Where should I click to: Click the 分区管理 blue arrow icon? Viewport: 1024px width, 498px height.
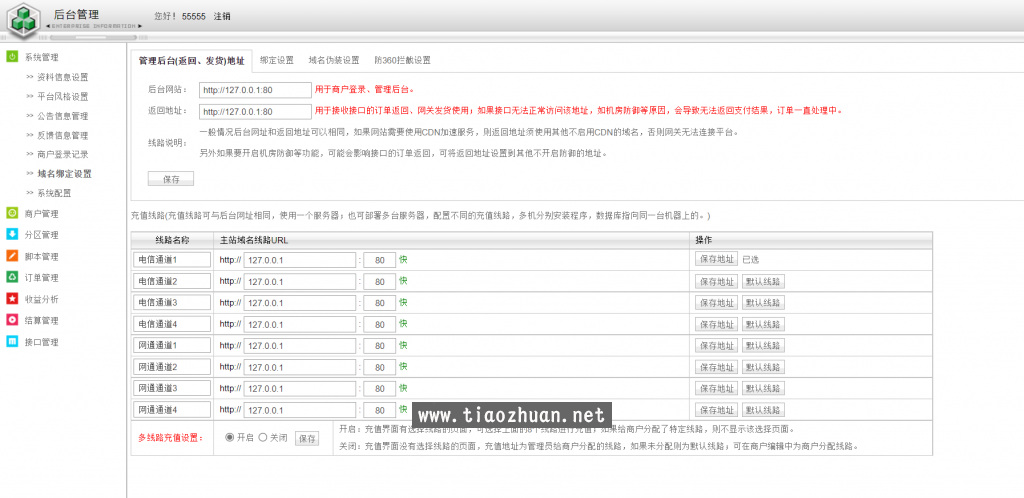(12, 235)
